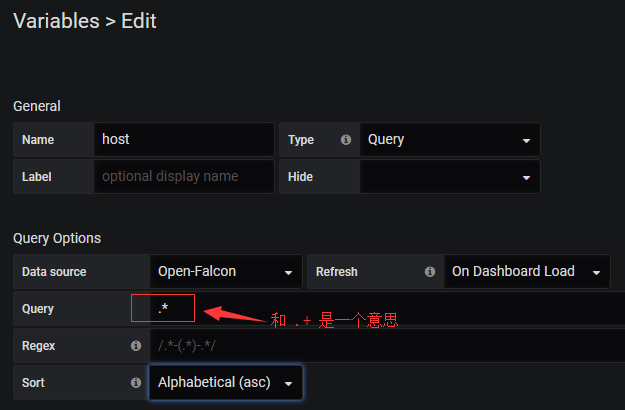Click the info icon next to Refresh
This screenshot has width=625, height=410.
coord(429,271)
